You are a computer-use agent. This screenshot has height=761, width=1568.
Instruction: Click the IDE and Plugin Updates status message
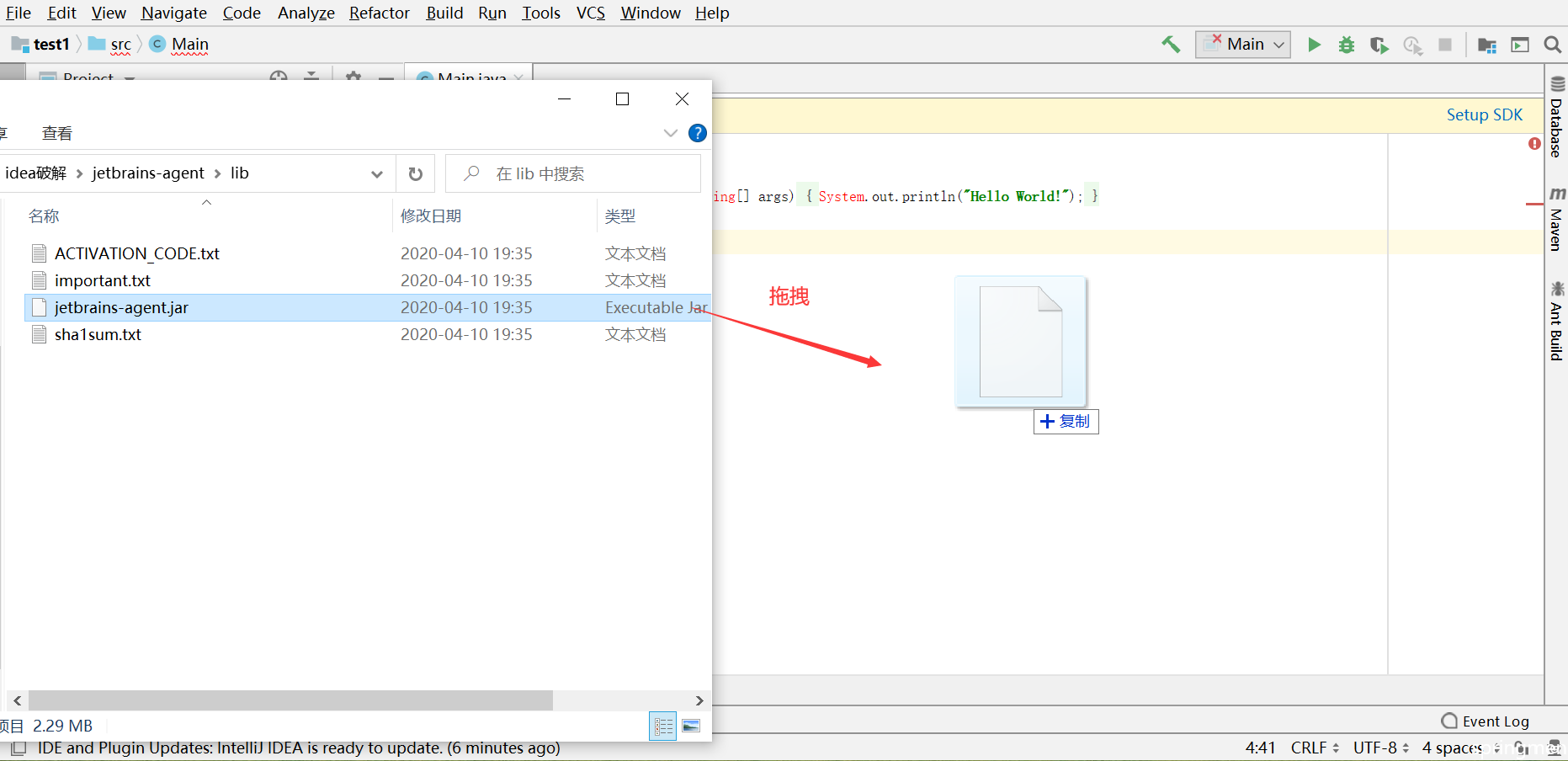point(299,748)
